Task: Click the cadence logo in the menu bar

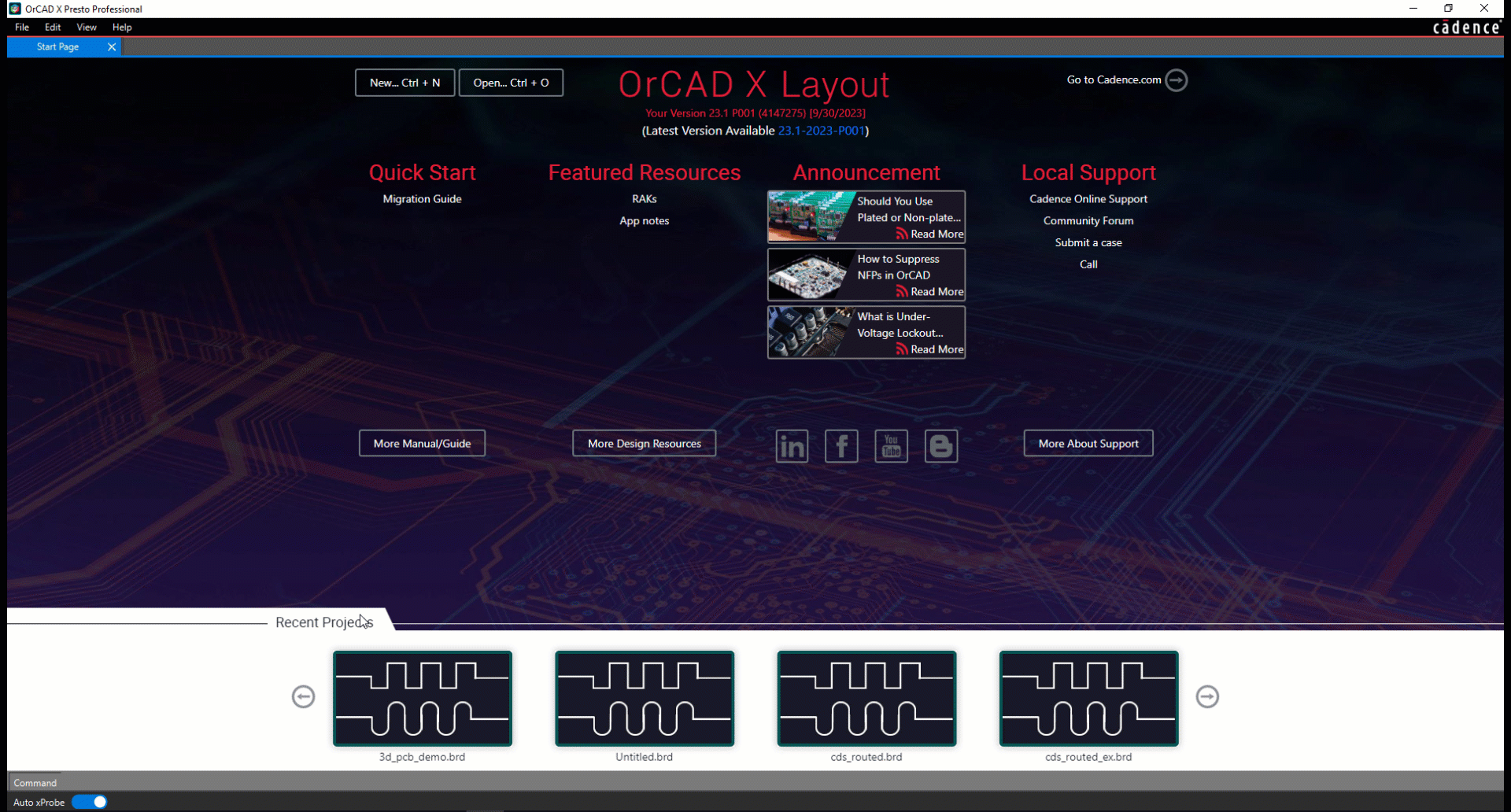Action: [x=1466, y=28]
